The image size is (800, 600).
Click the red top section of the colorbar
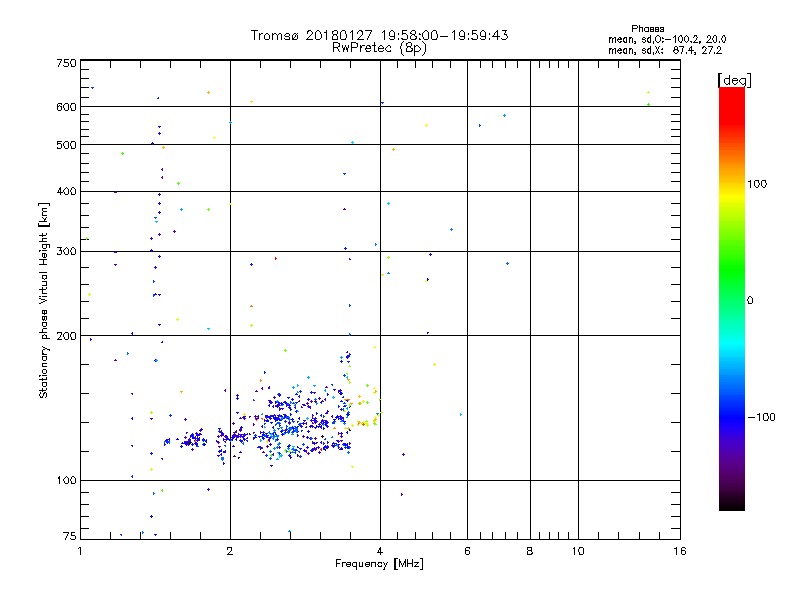pos(732,107)
